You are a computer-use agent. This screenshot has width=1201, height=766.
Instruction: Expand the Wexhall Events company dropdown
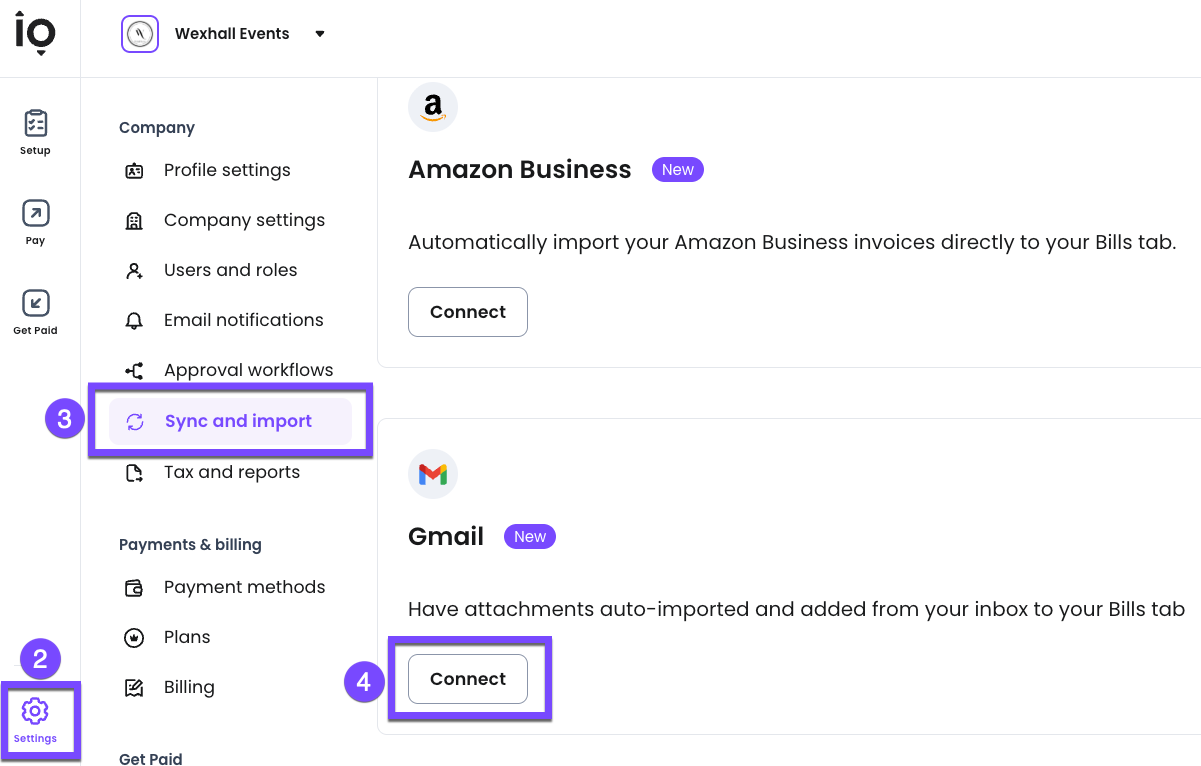click(320, 34)
